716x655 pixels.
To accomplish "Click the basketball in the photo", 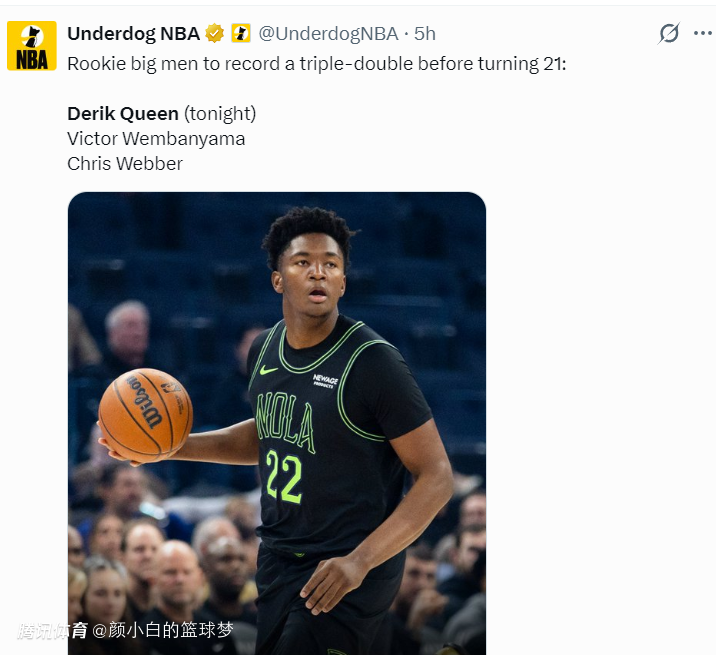I will tap(145, 412).
